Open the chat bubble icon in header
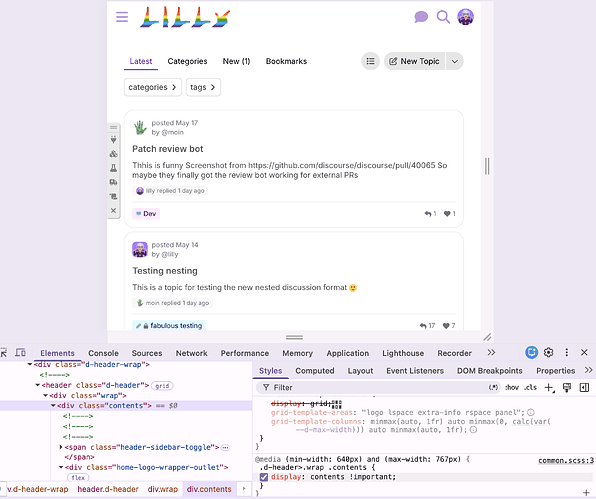The height and width of the screenshot is (499, 596). 421,17
